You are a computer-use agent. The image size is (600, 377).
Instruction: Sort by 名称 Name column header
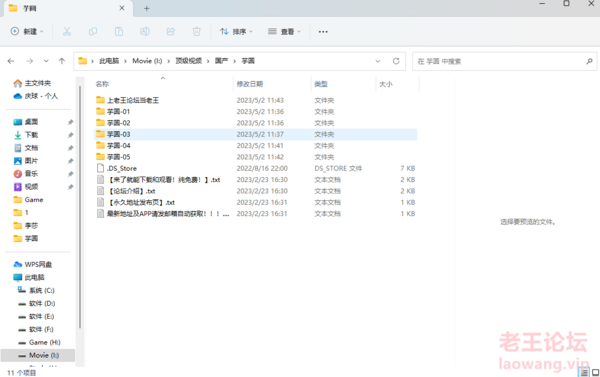click(102, 84)
